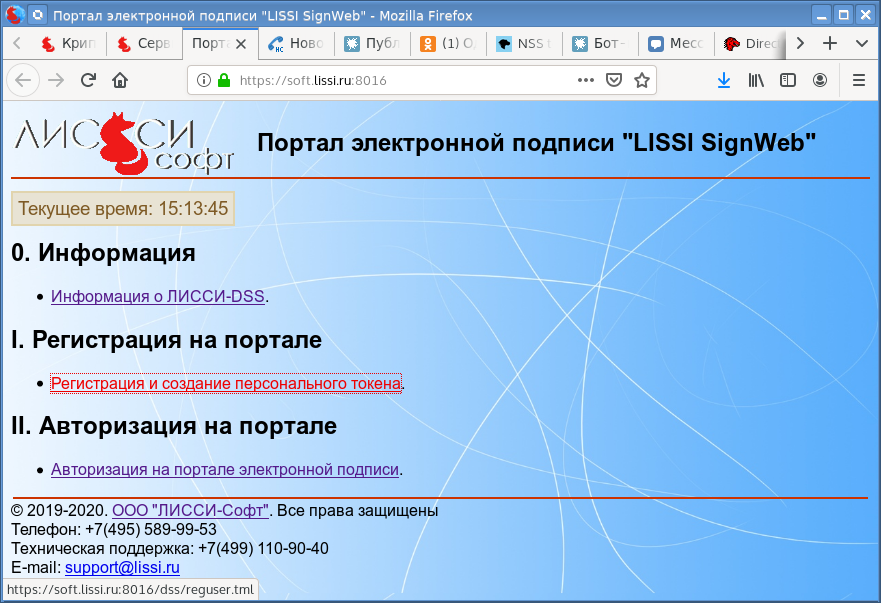The image size is (881, 603).
Task: Save the page to Pocket
Action: click(x=615, y=80)
